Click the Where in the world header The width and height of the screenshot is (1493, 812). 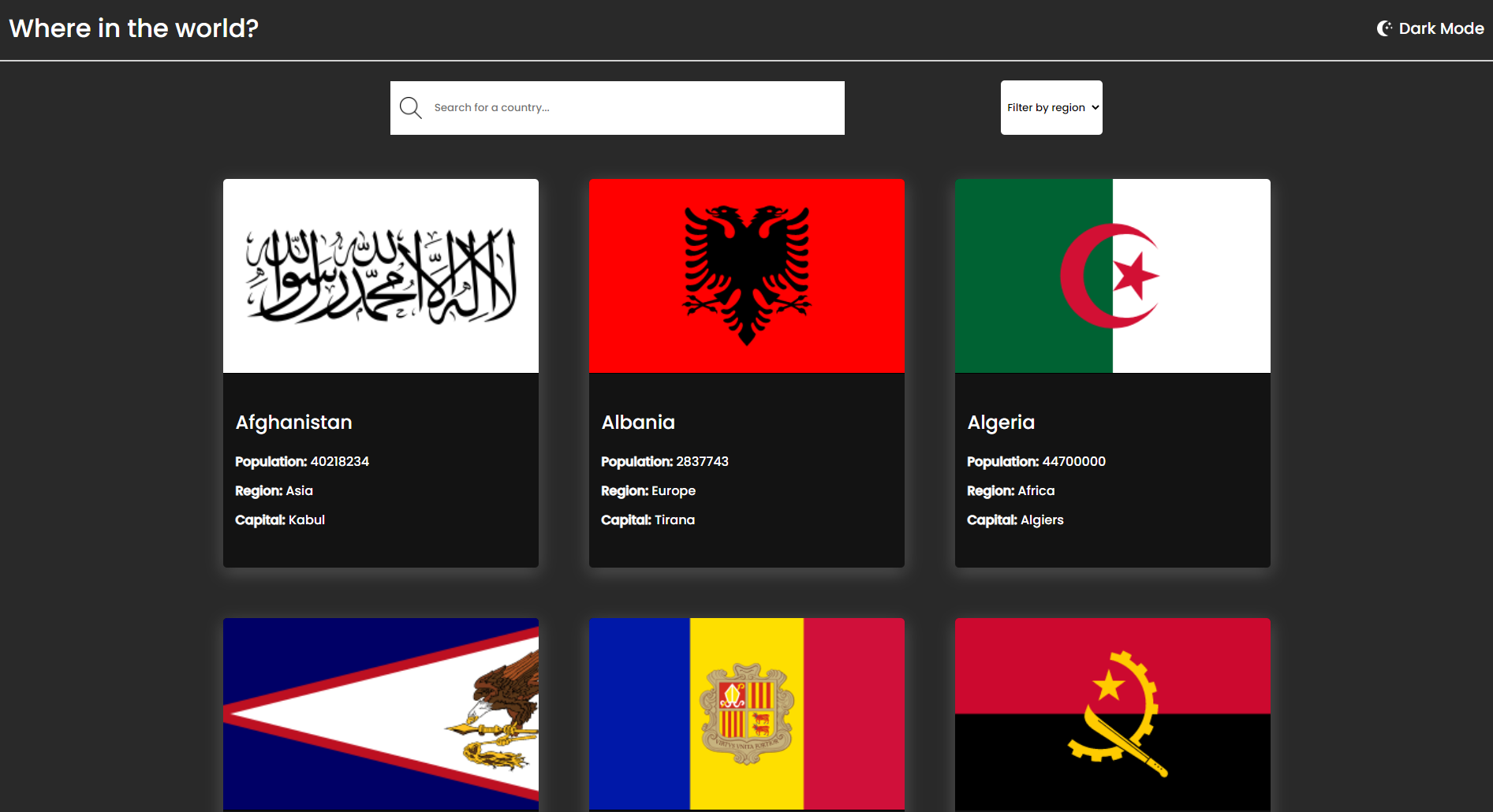coord(133,28)
